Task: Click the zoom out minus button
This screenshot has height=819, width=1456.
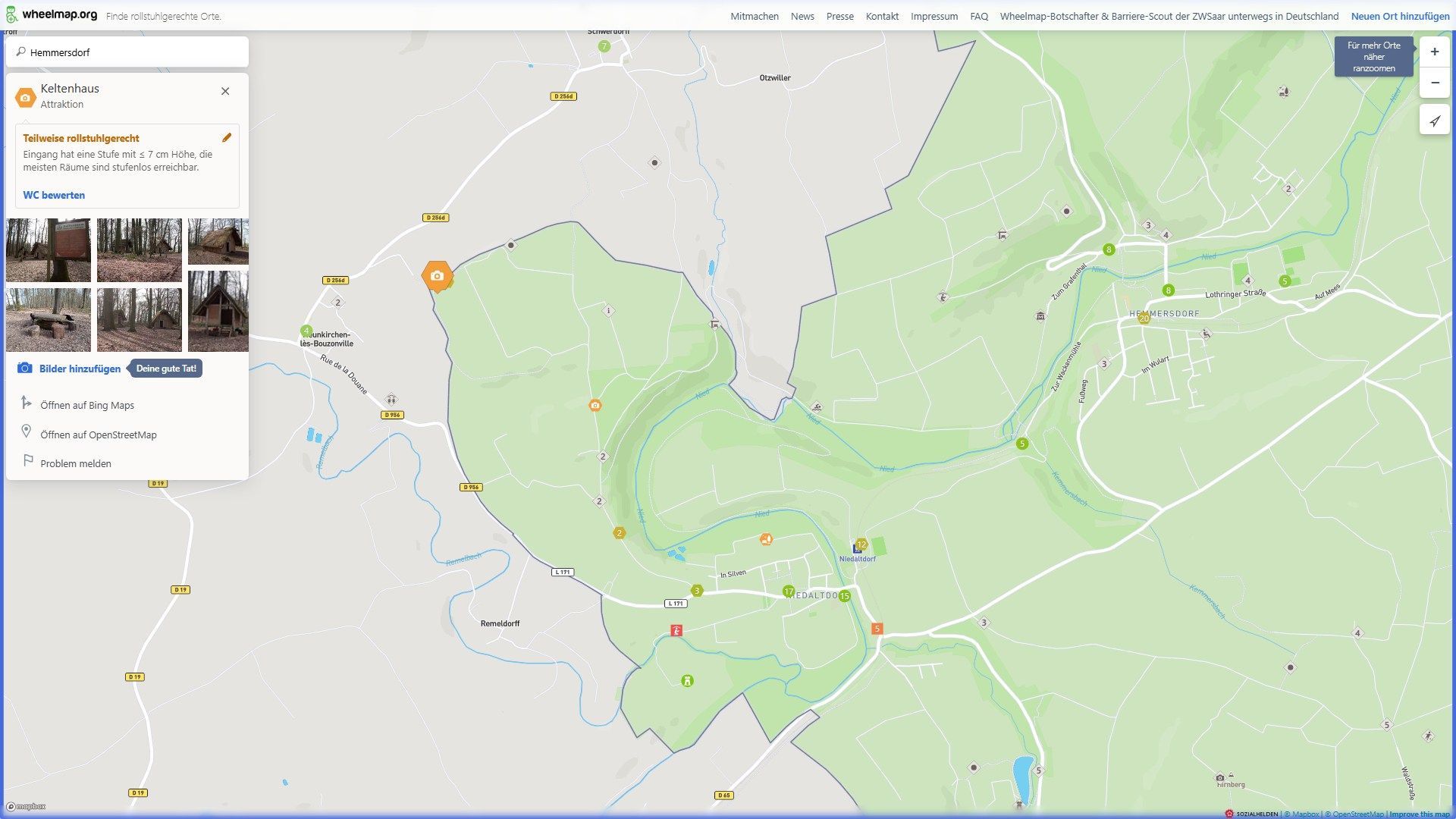Action: coord(1434,83)
